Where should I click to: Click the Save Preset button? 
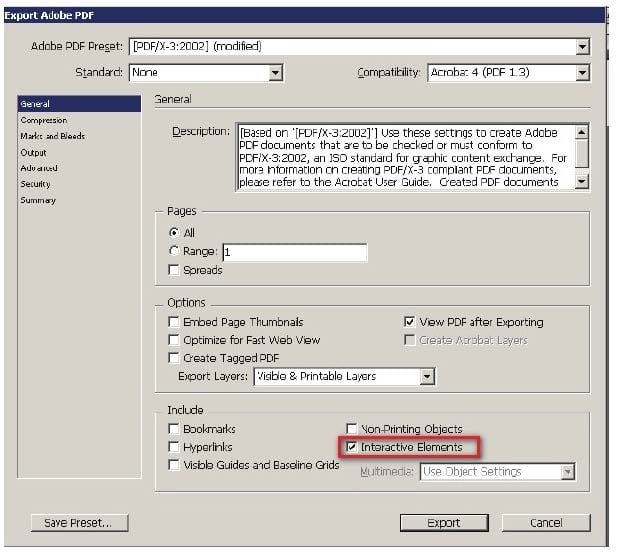coord(79,523)
